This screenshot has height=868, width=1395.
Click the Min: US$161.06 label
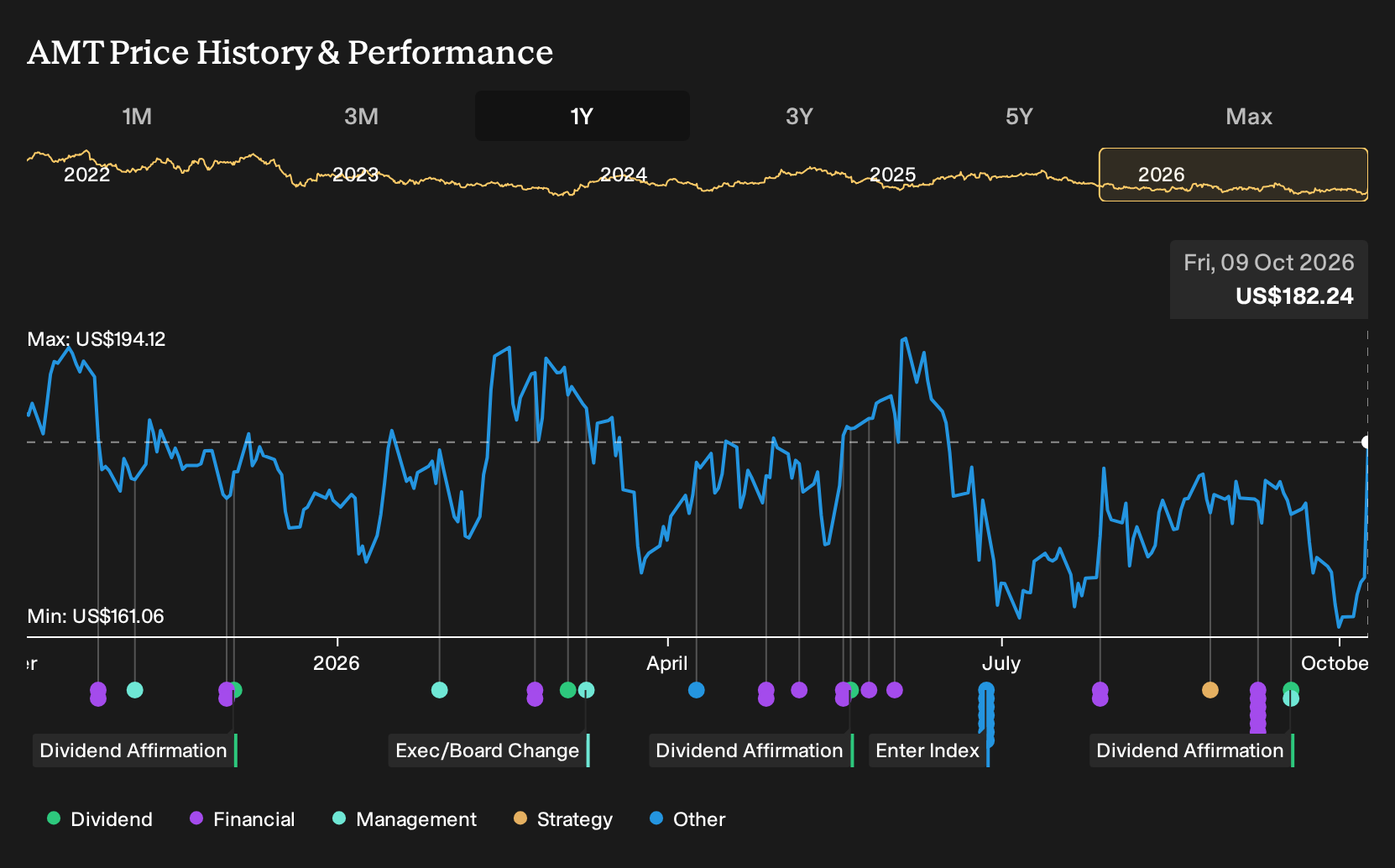96,616
